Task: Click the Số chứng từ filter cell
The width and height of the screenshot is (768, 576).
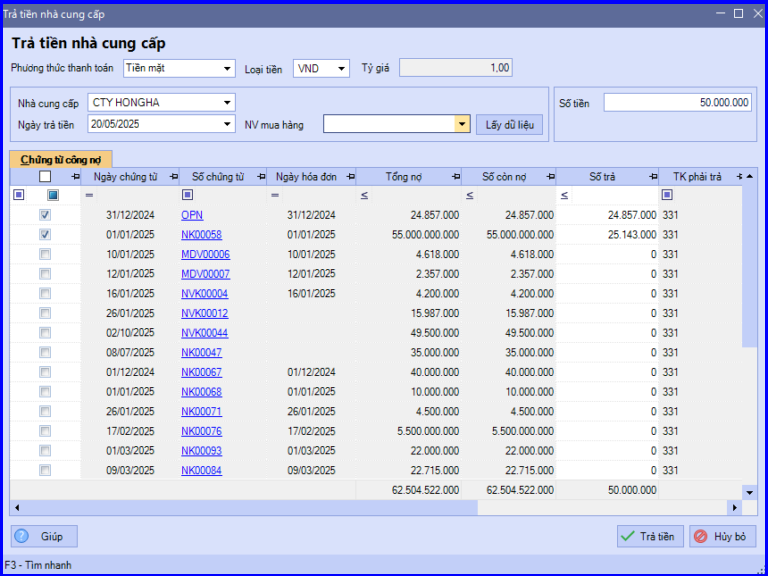Action: [x=223, y=195]
